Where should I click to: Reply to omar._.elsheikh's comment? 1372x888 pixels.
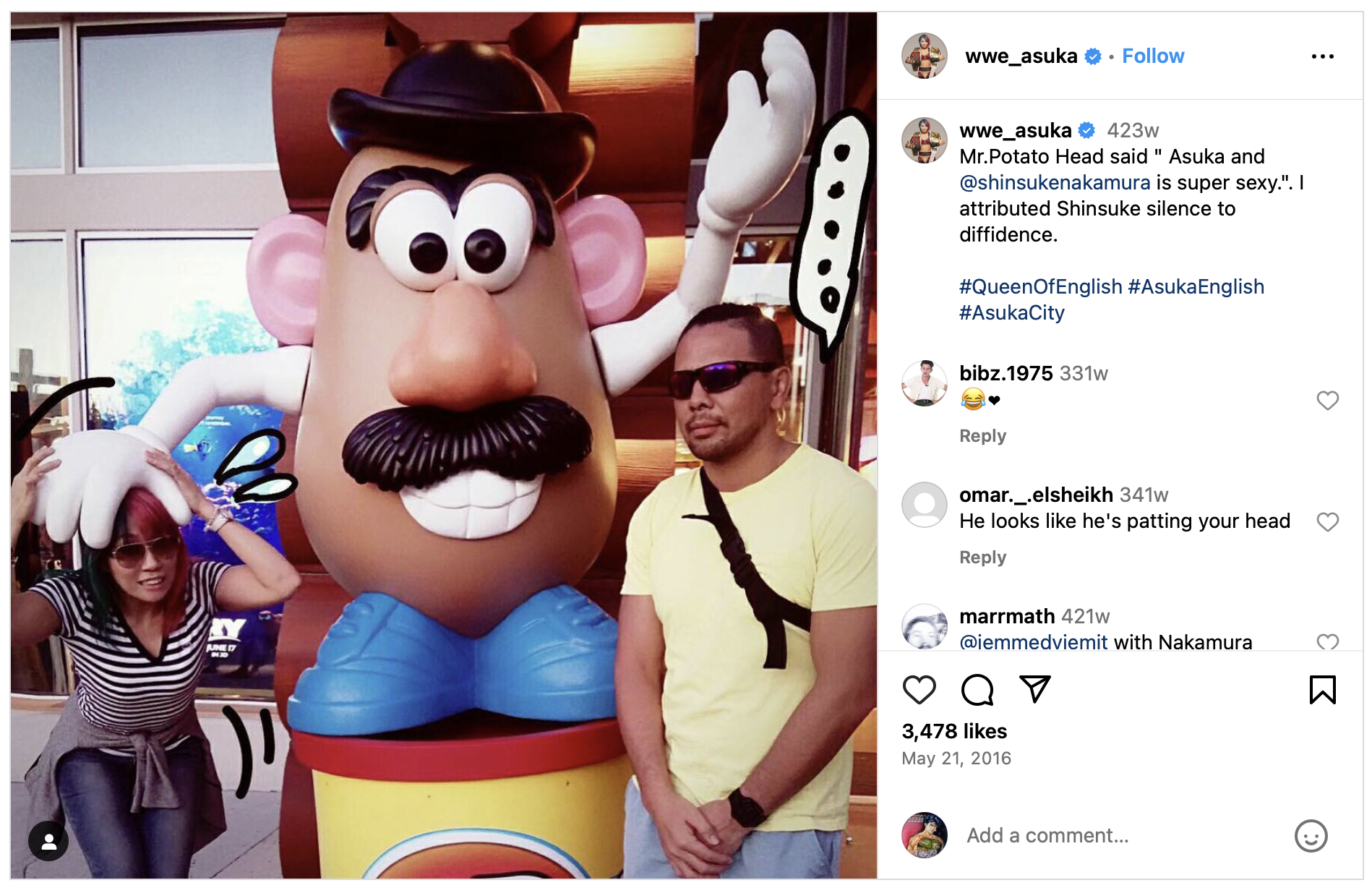pyautogui.click(x=982, y=558)
